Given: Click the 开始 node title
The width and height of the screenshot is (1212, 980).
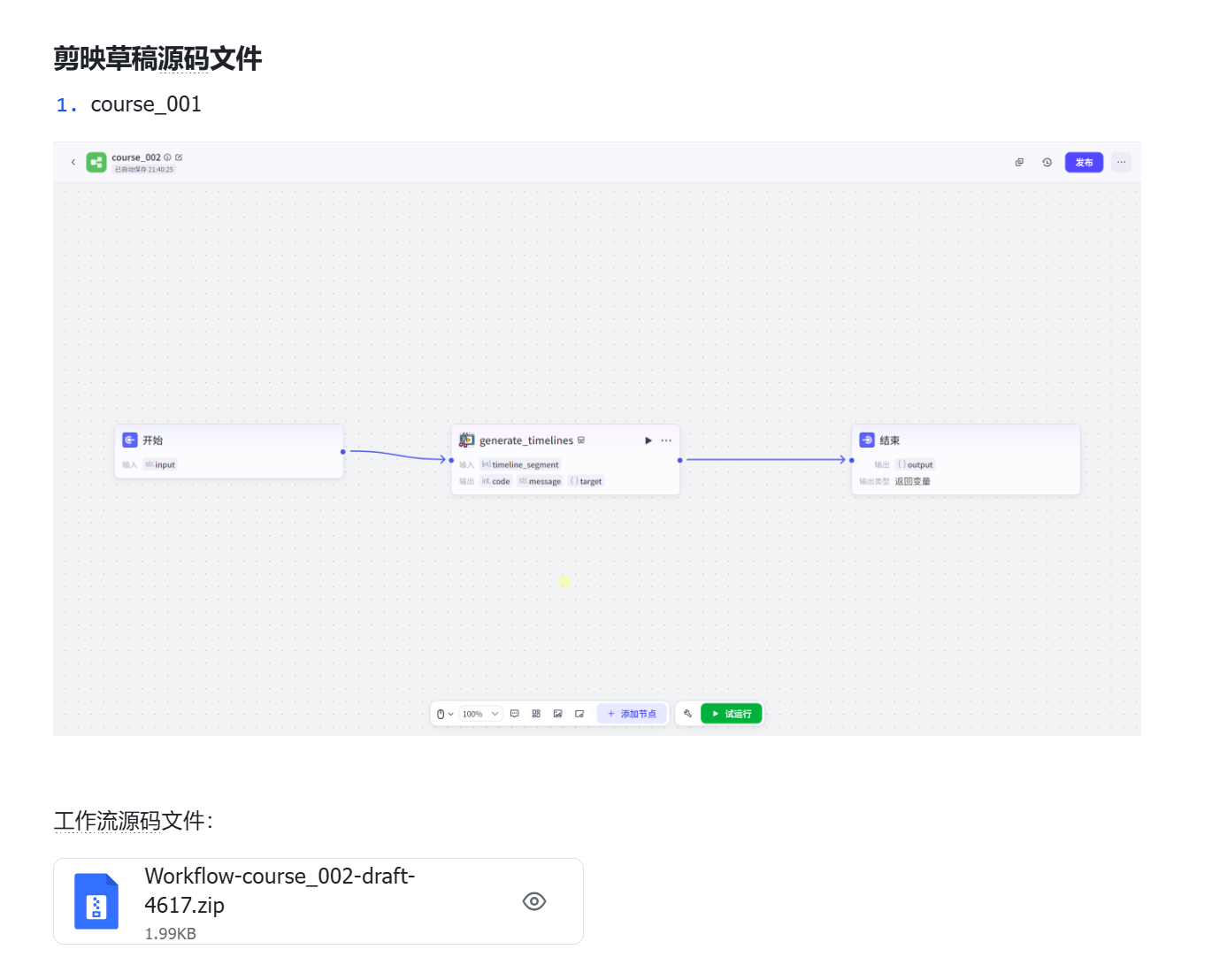Looking at the screenshot, I should click(x=153, y=440).
